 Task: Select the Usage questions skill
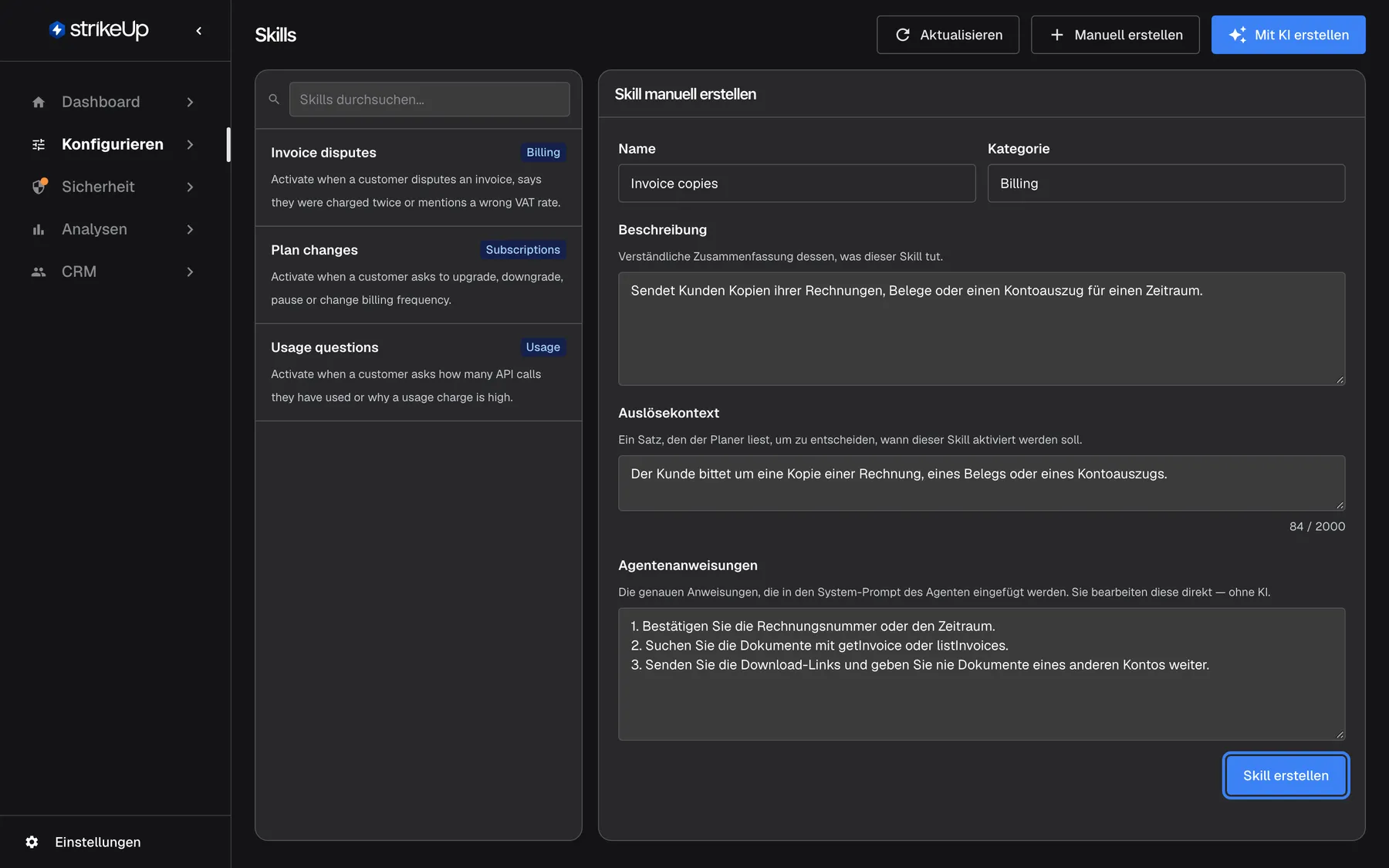pos(418,372)
